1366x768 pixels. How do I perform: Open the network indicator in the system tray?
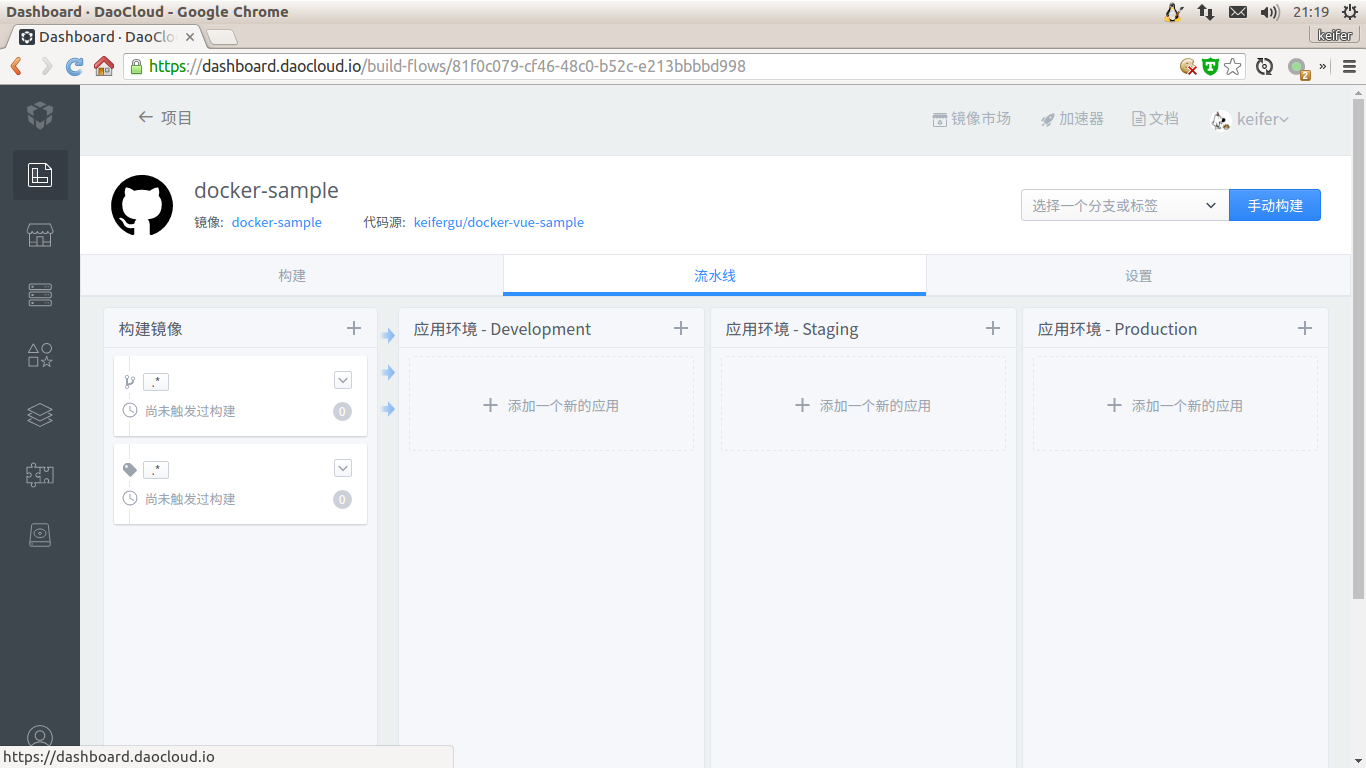coord(1206,12)
